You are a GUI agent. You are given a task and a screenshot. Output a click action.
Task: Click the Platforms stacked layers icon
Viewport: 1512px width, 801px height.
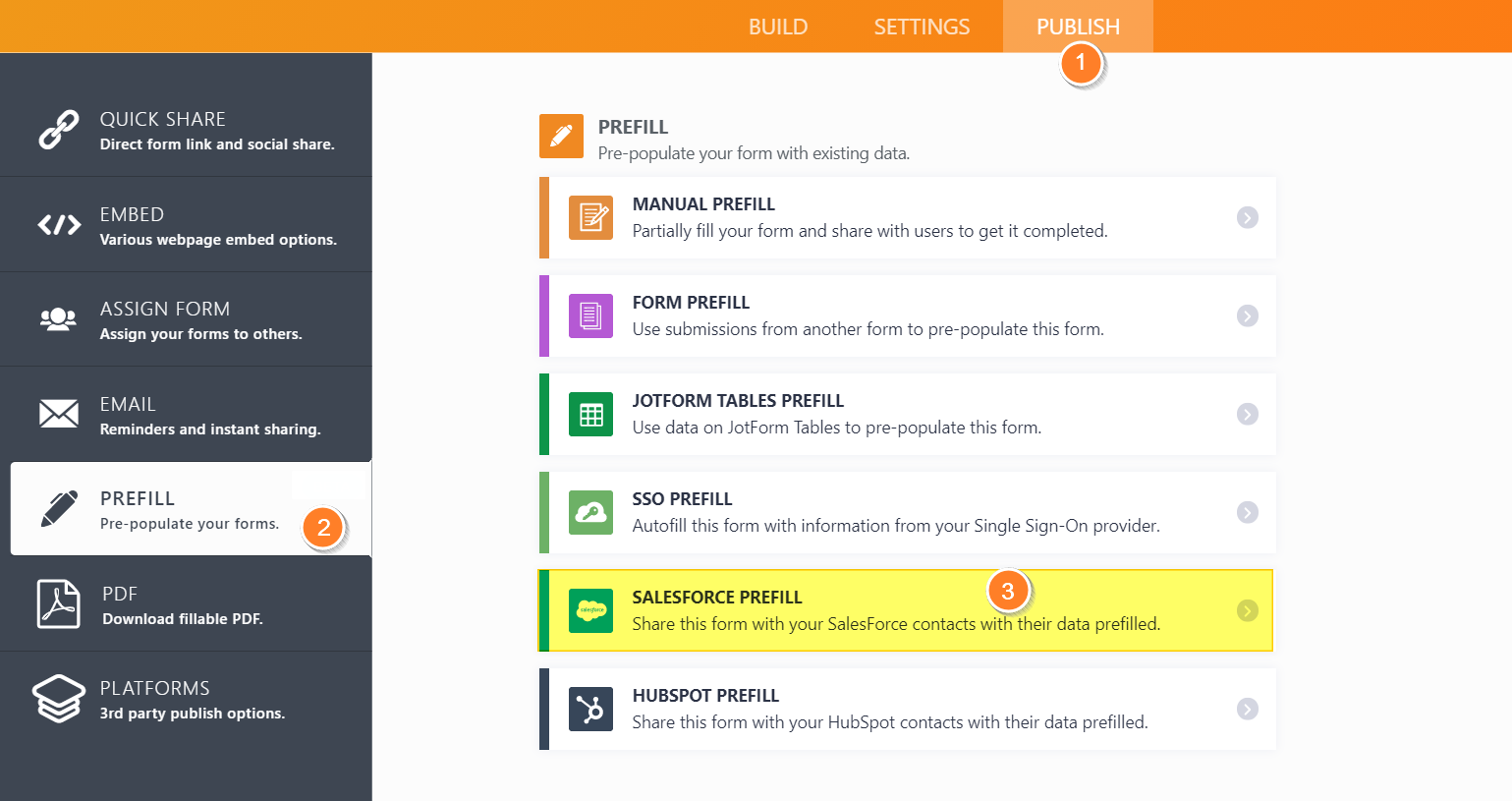coord(59,698)
